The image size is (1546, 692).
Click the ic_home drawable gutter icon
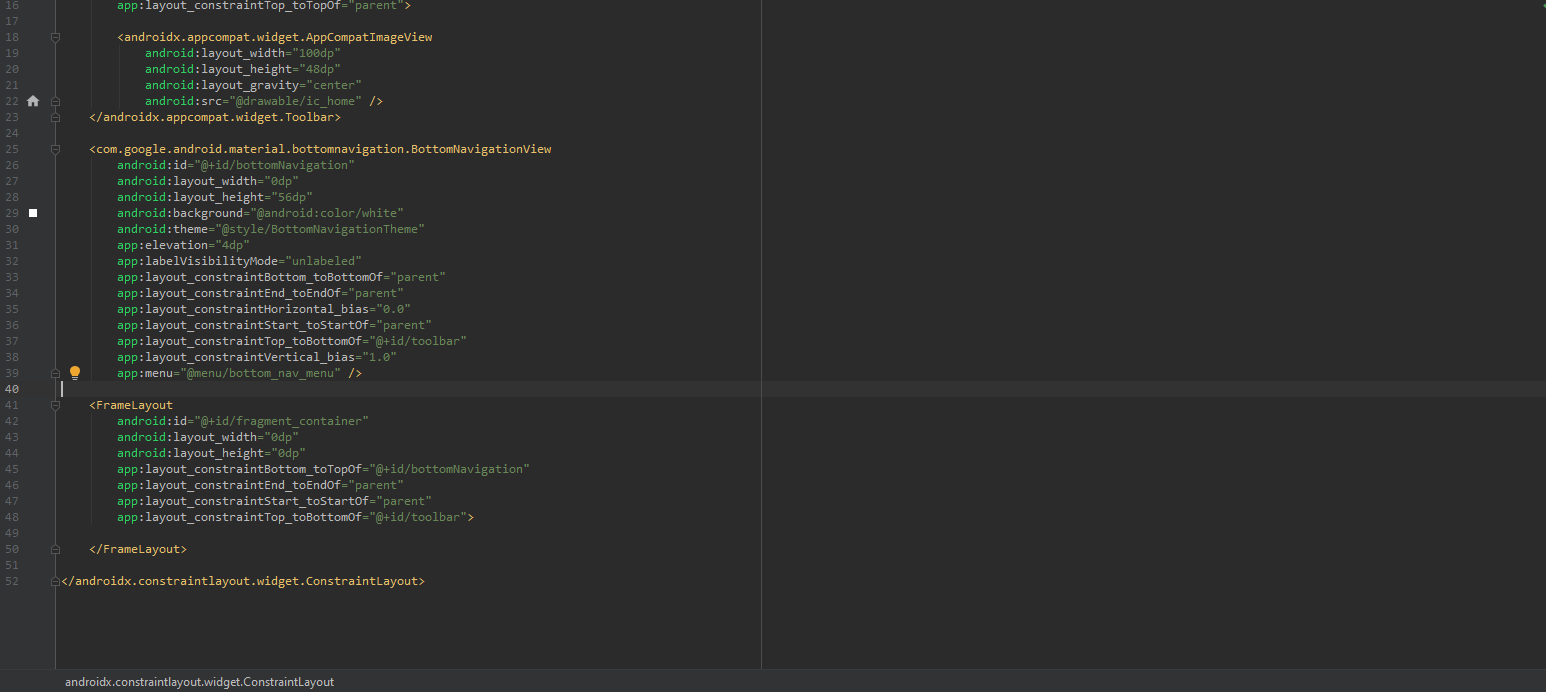[x=33, y=101]
